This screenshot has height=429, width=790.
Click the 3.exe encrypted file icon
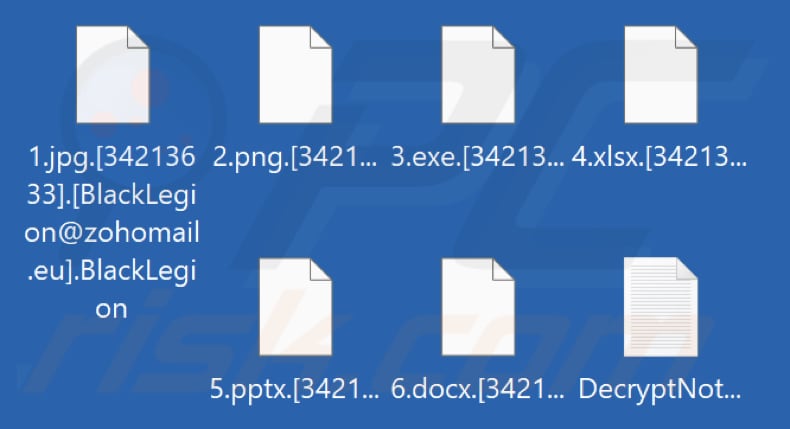(478, 75)
